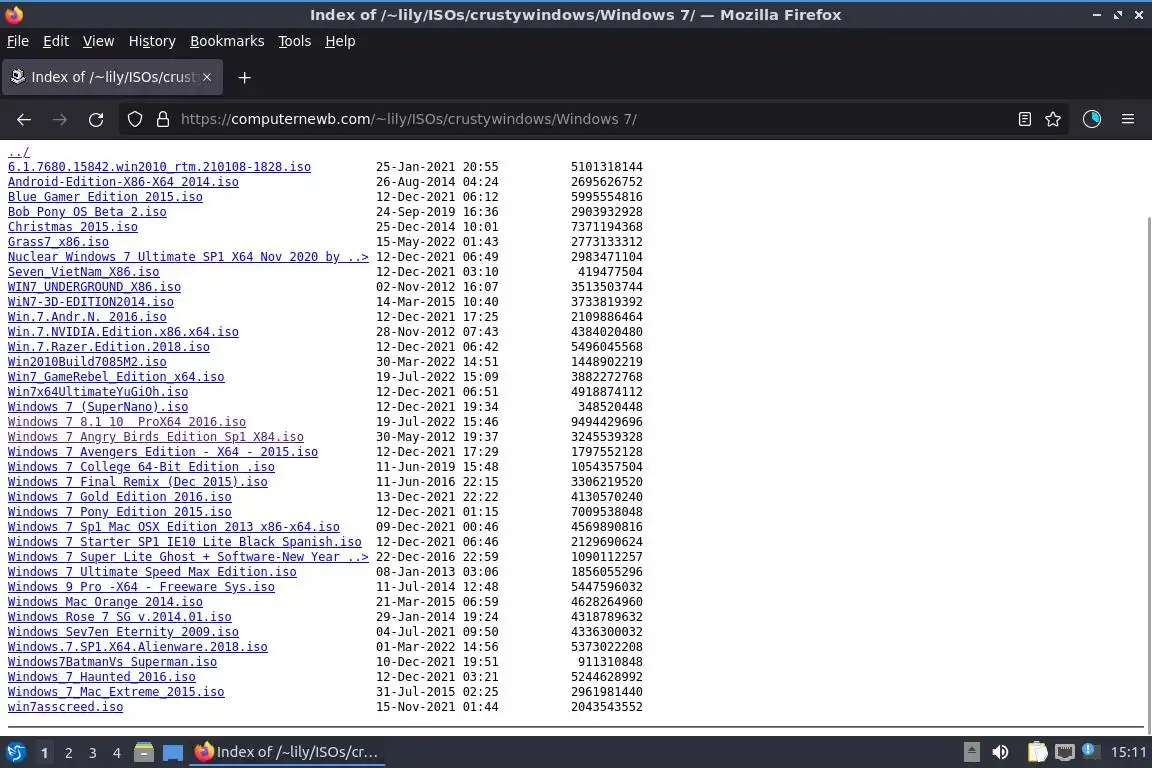Go back to the previous page

24,119
